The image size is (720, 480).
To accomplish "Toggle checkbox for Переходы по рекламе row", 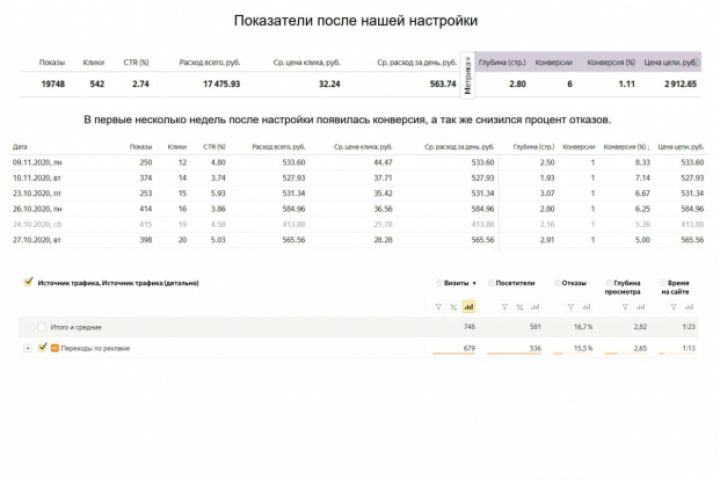I will [42, 347].
